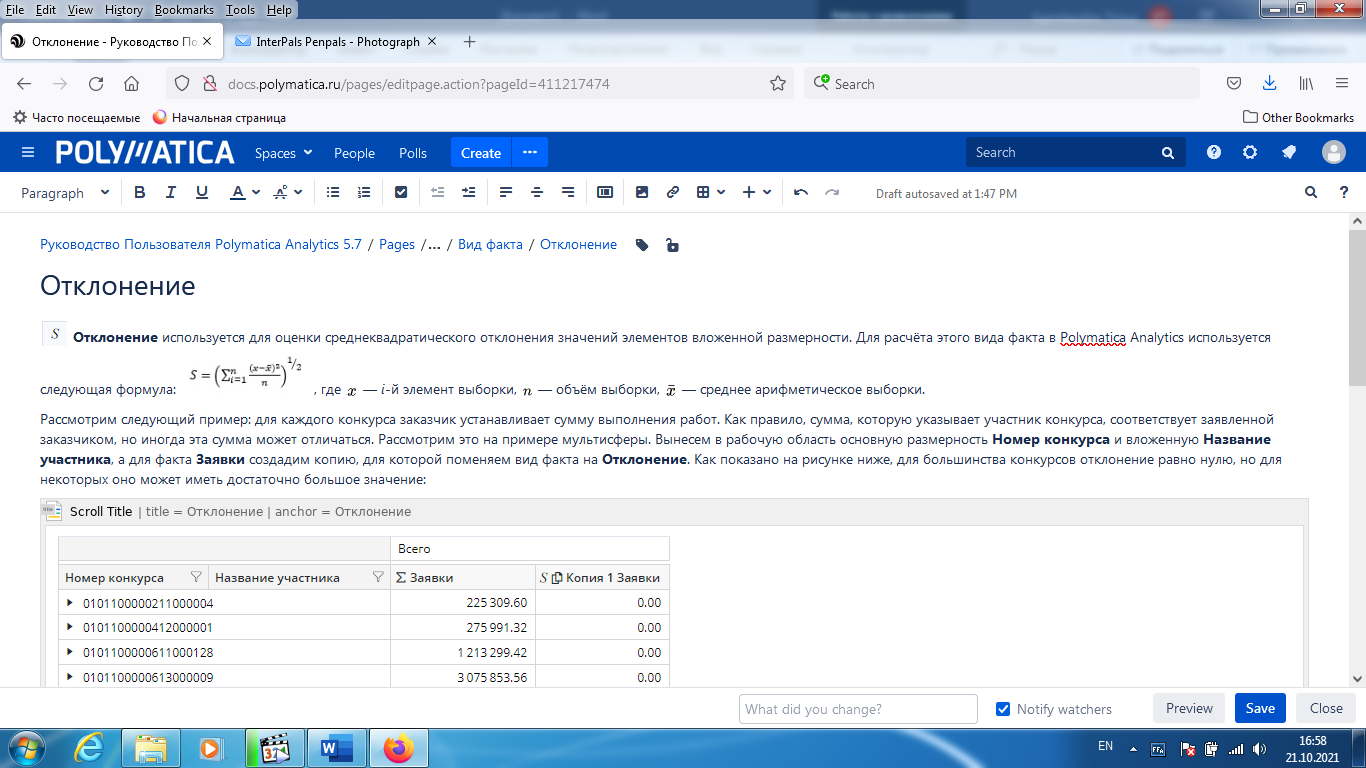Open the Paragraph style dropdown
Screen dimensions: 1366x768
click(65, 193)
